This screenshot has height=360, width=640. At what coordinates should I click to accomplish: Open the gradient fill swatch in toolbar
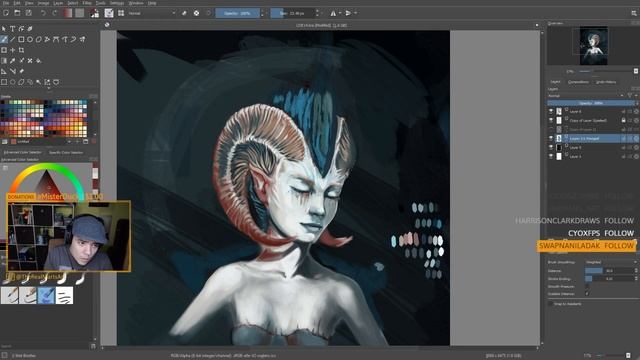click(67, 13)
